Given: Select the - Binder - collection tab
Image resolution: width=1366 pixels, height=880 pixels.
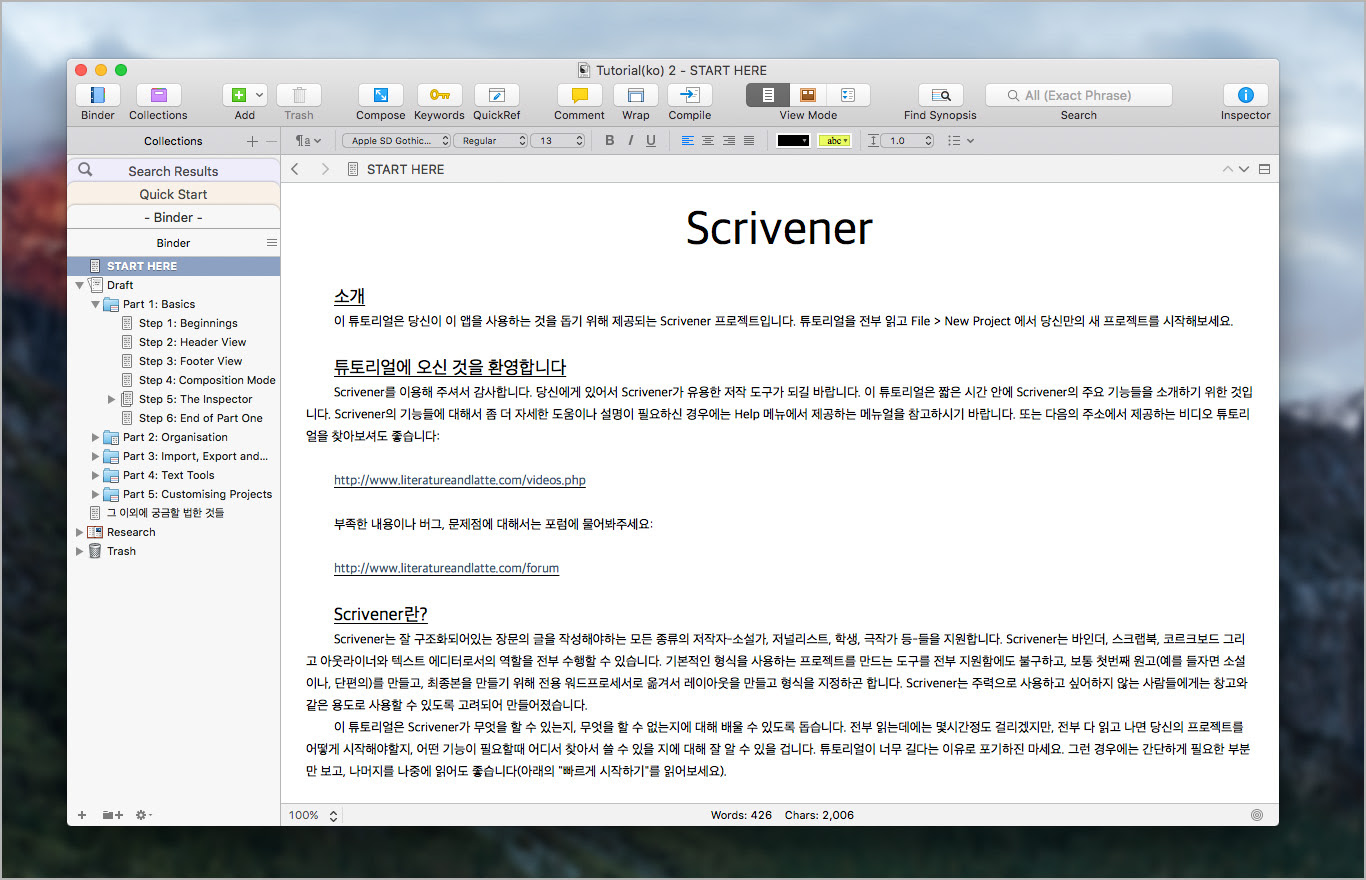Looking at the screenshot, I should click(x=173, y=217).
